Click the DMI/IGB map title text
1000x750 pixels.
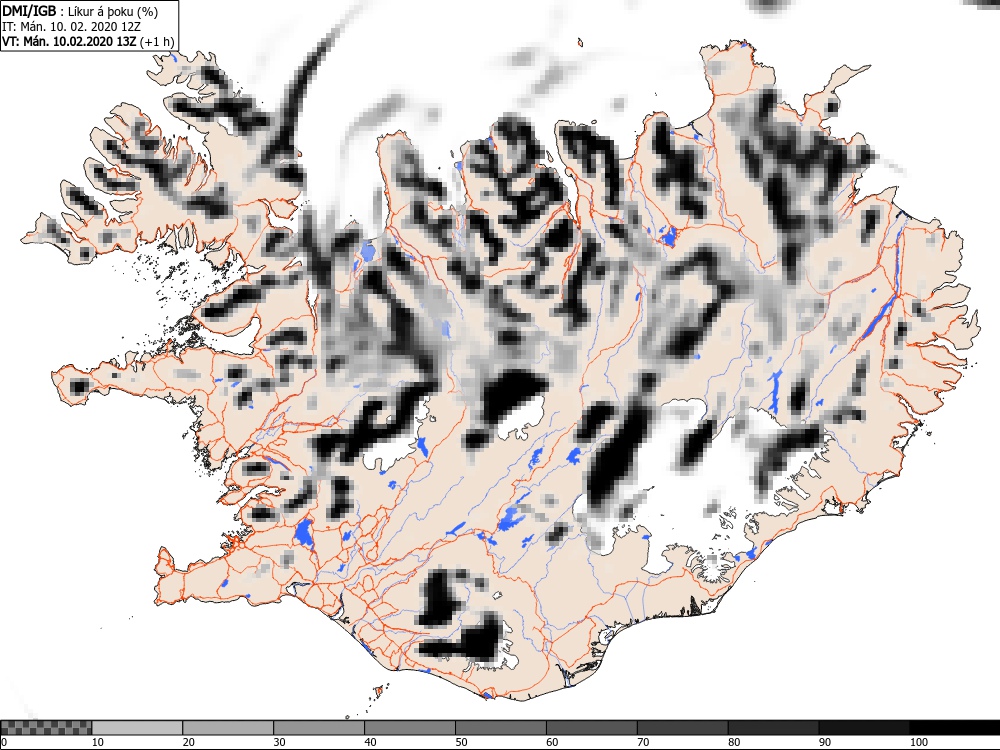pos(80,11)
